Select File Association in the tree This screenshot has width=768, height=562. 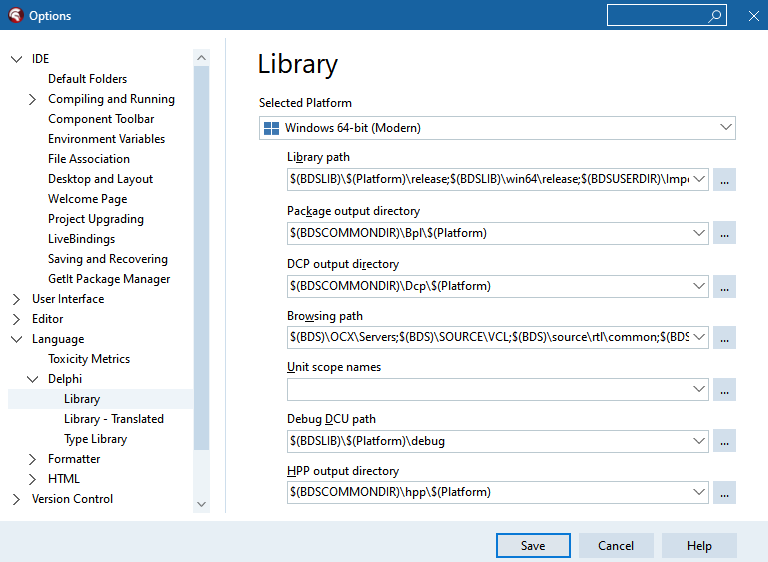tap(89, 159)
